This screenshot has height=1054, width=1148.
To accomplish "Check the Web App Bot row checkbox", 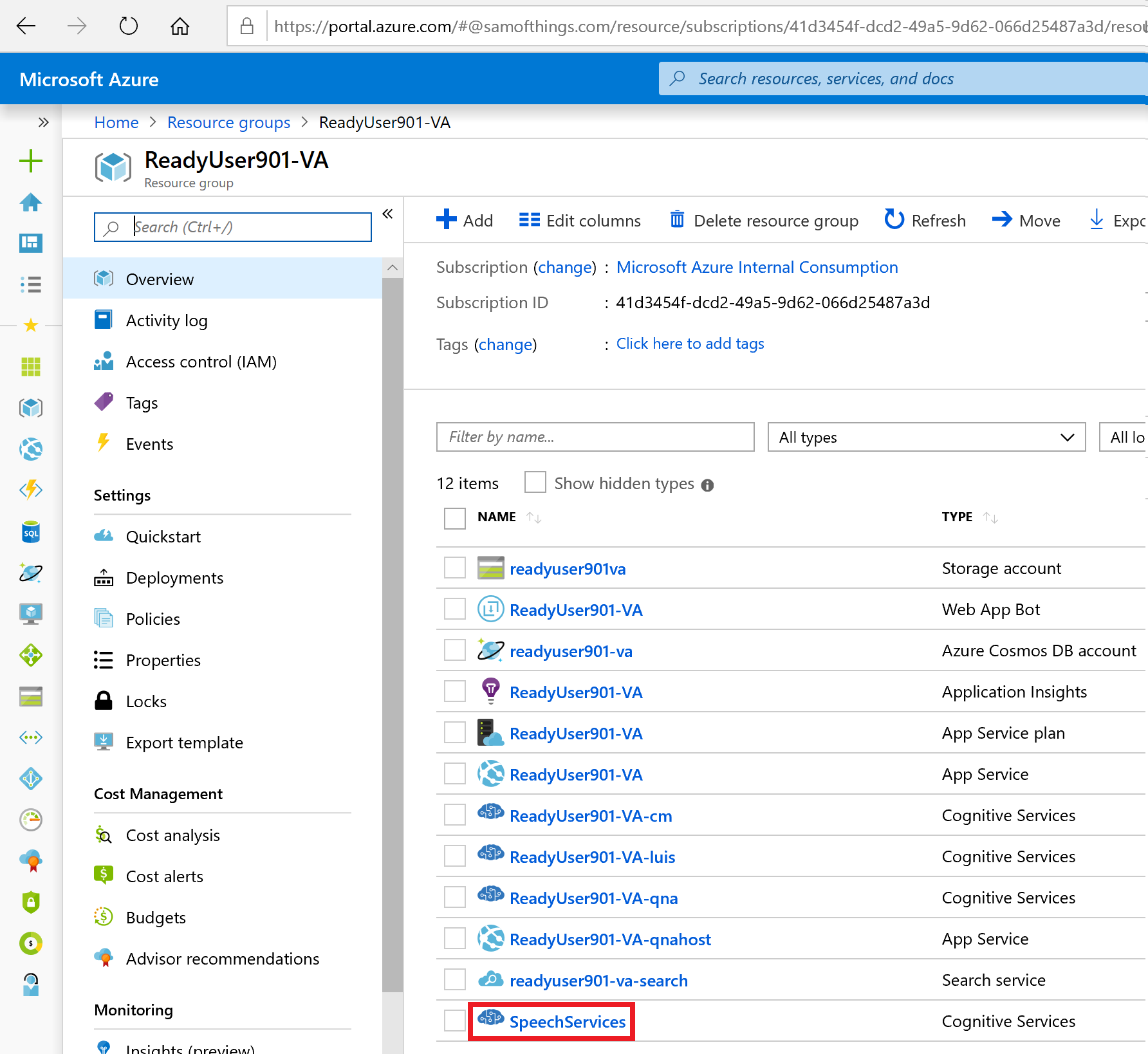I will 455,609.
